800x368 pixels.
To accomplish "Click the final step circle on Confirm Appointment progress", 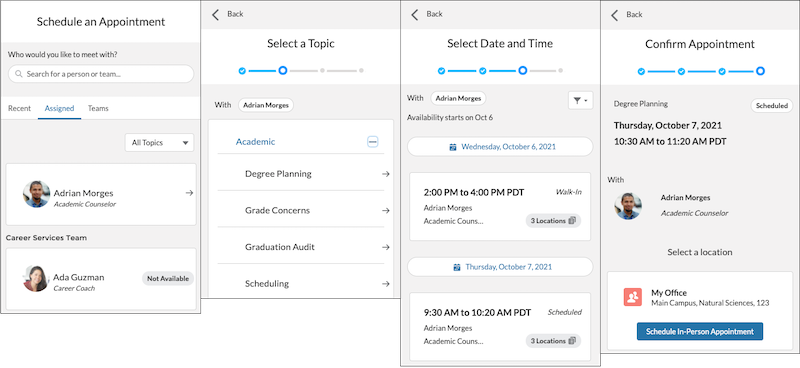I will point(760,71).
